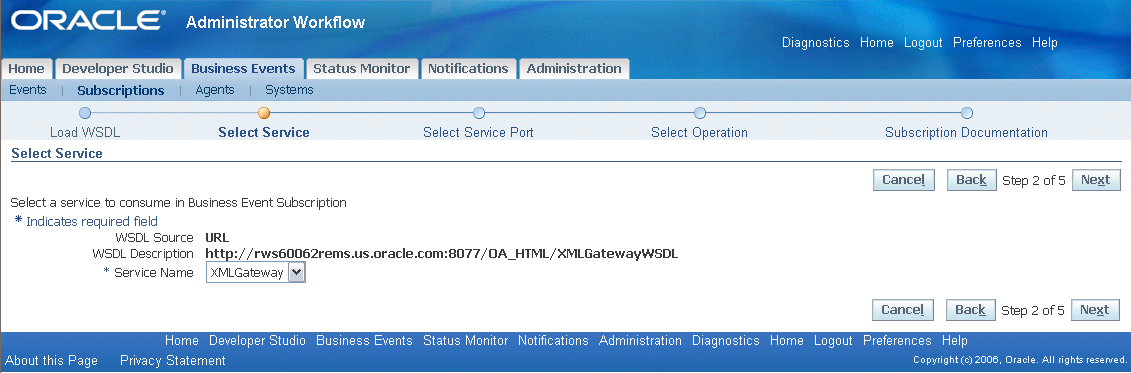Click the upper Next button
This screenshot has height=373, width=1131.
point(1096,180)
